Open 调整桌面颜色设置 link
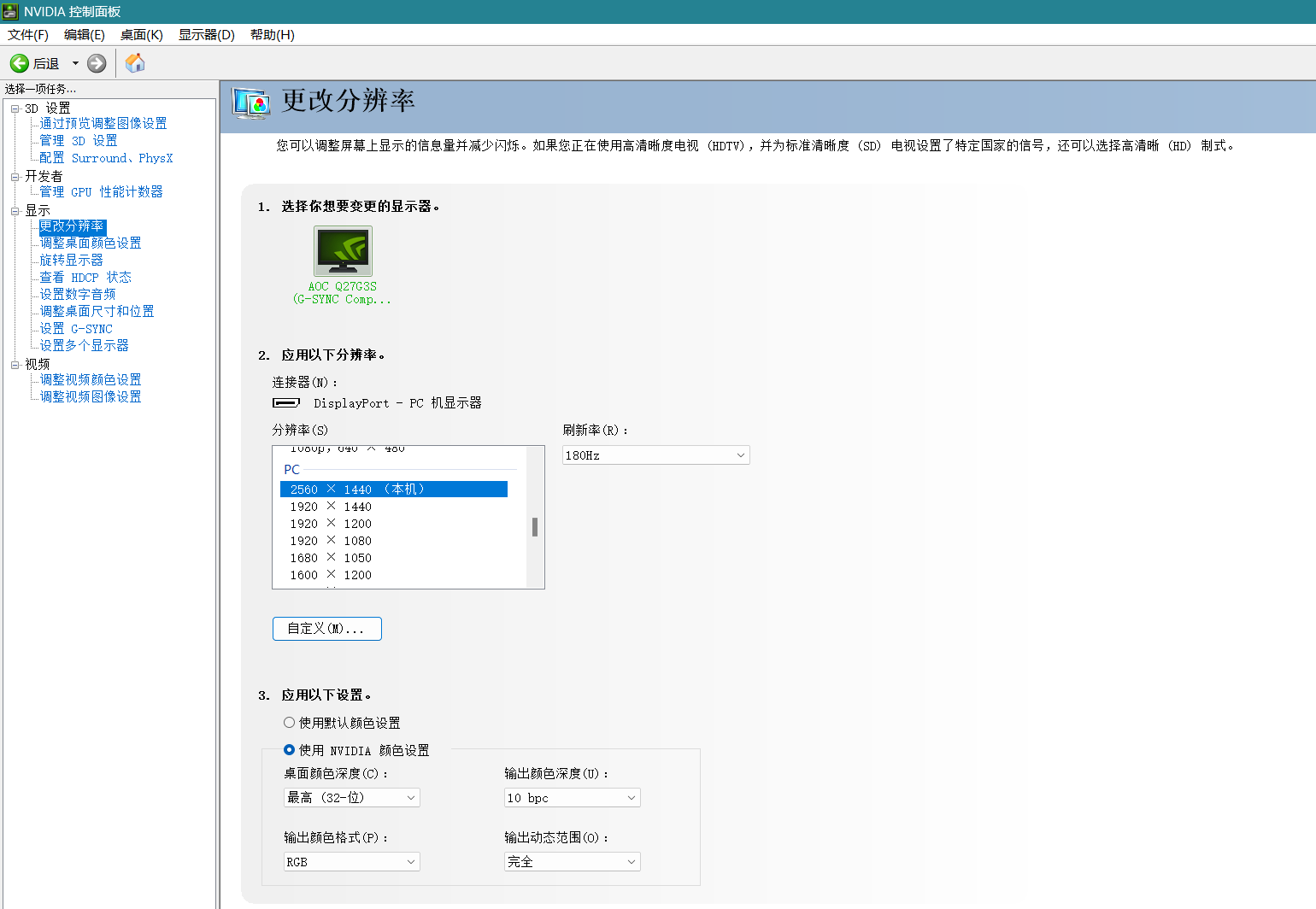 pyautogui.click(x=91, y=243)
